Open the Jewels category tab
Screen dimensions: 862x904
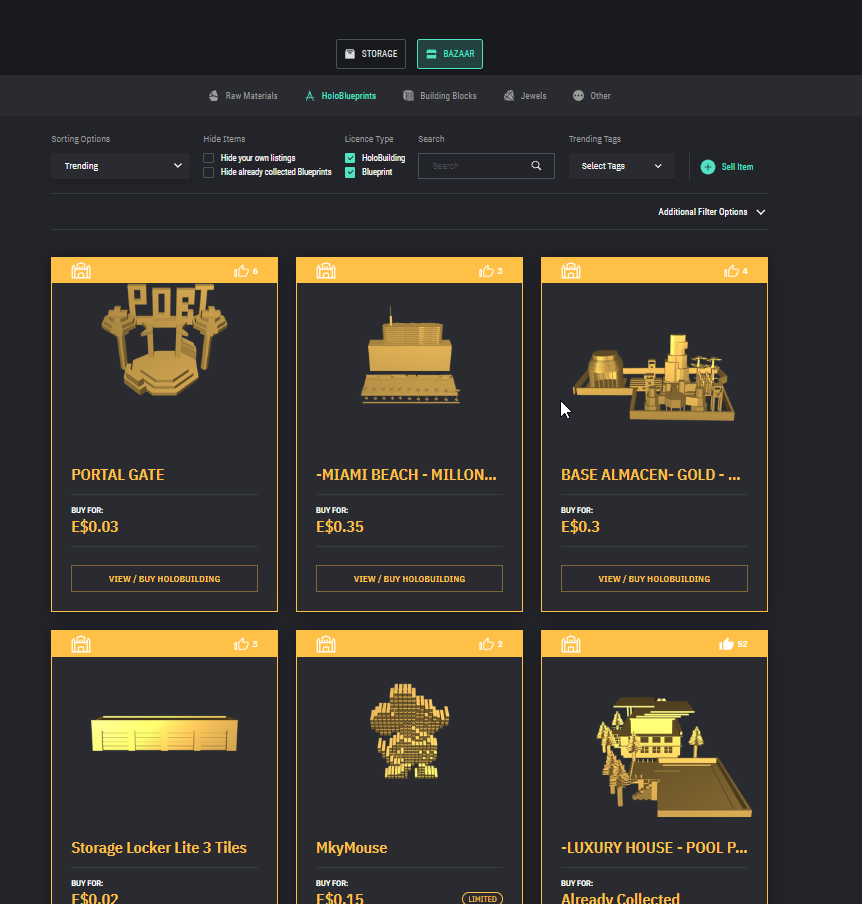tap(525, 96)
